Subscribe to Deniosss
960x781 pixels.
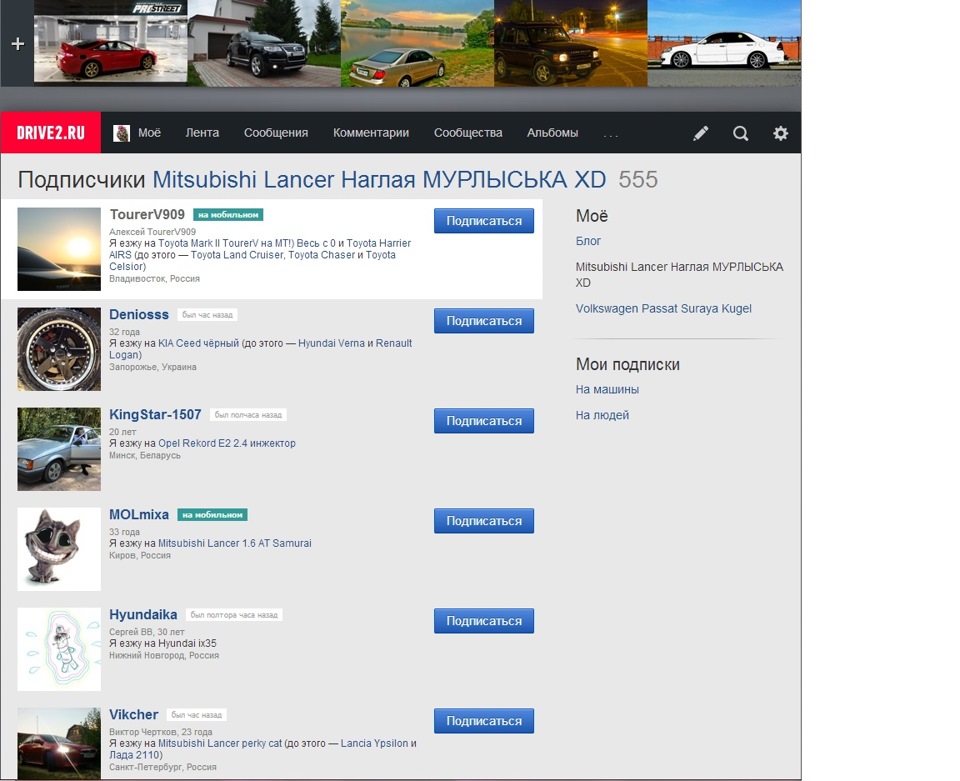(x=484, y=321)
